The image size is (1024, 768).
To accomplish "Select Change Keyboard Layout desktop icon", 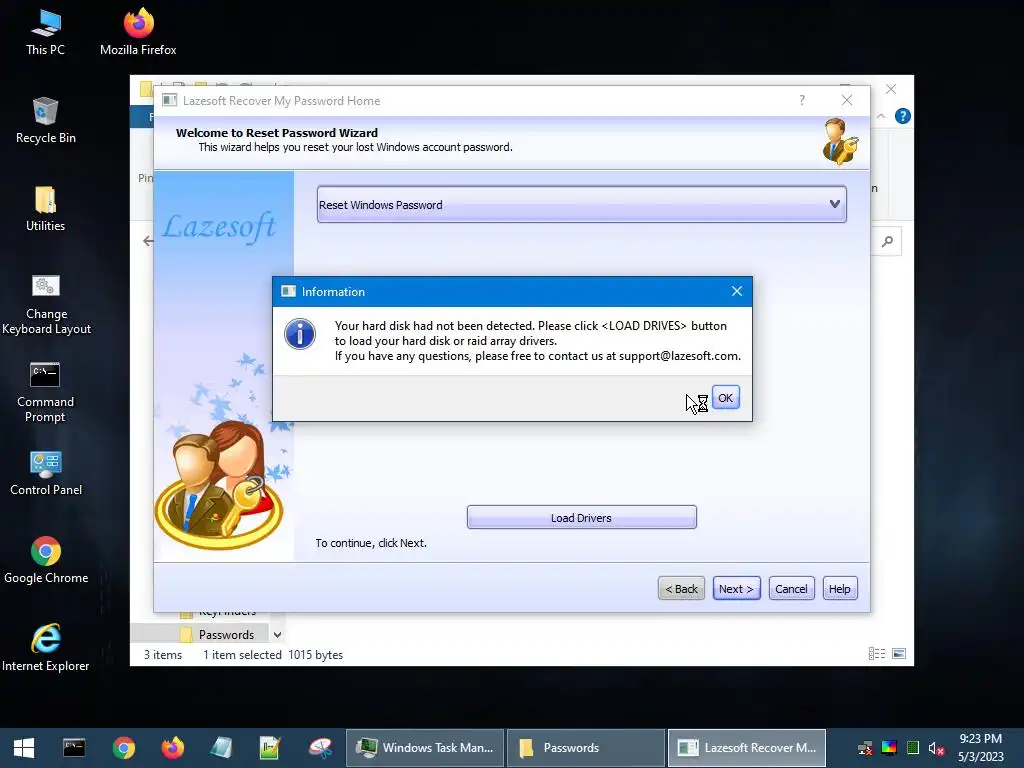I will (x=46, y=305).
